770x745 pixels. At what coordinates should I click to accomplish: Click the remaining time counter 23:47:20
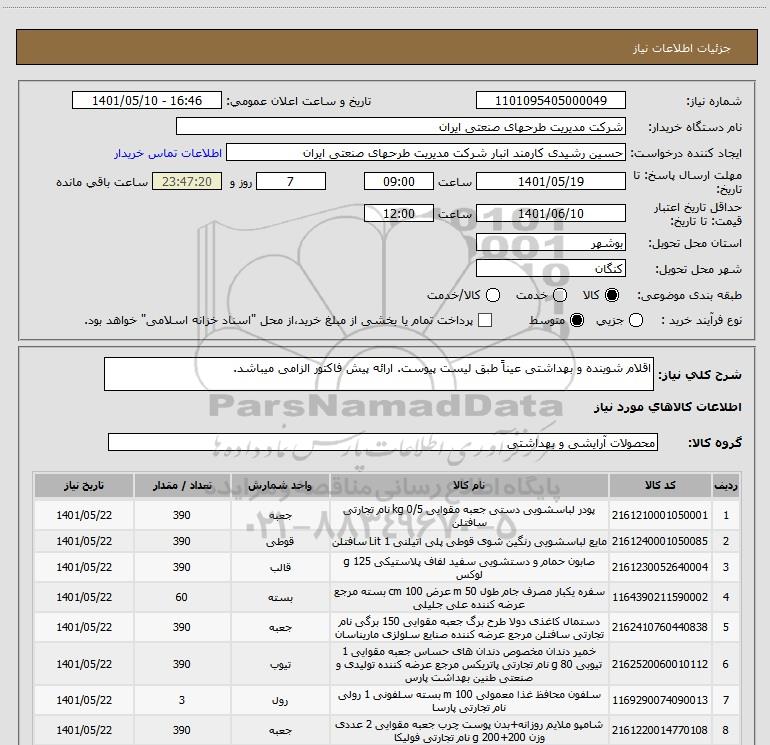(187, 181)
